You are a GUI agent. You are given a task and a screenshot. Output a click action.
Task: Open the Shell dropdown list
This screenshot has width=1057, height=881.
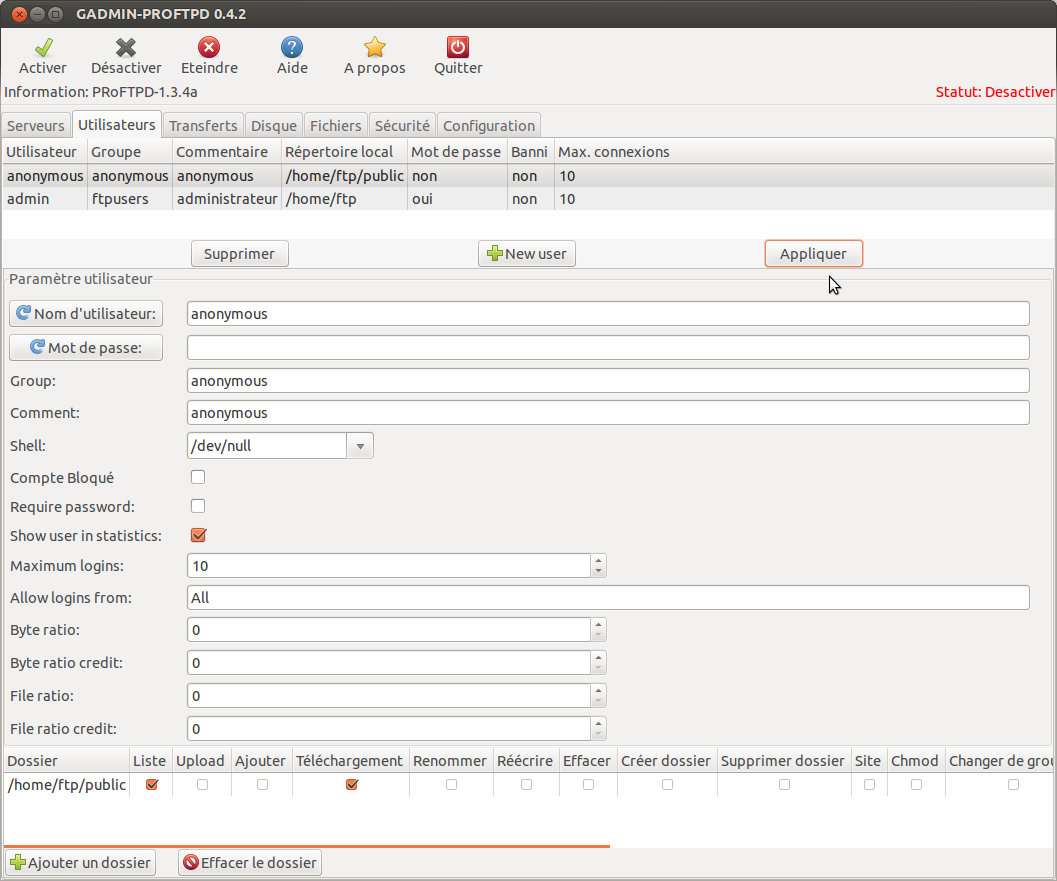[x=360, y=446]
